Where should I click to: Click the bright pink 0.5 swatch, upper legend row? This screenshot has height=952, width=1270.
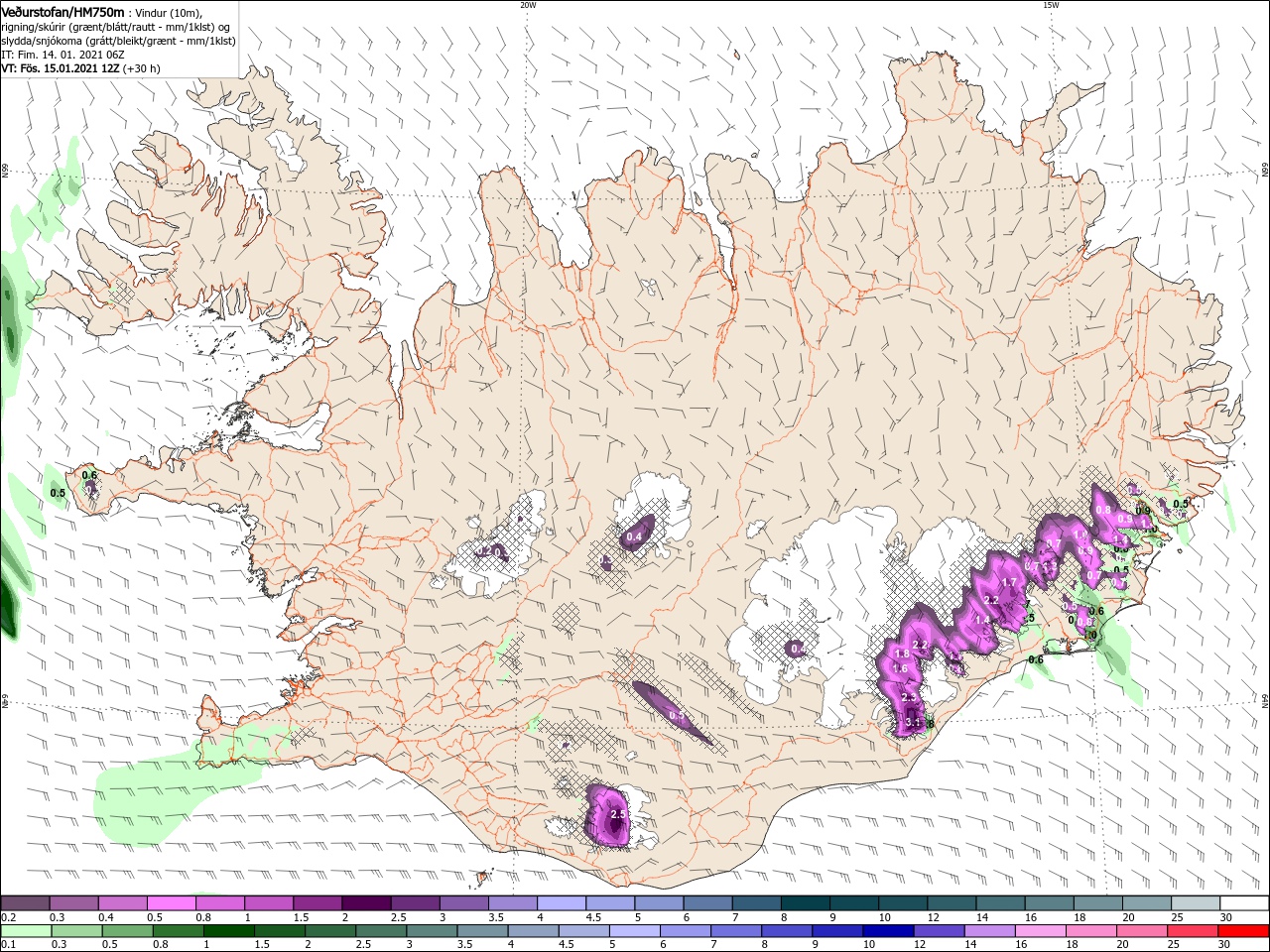(172, 902)
